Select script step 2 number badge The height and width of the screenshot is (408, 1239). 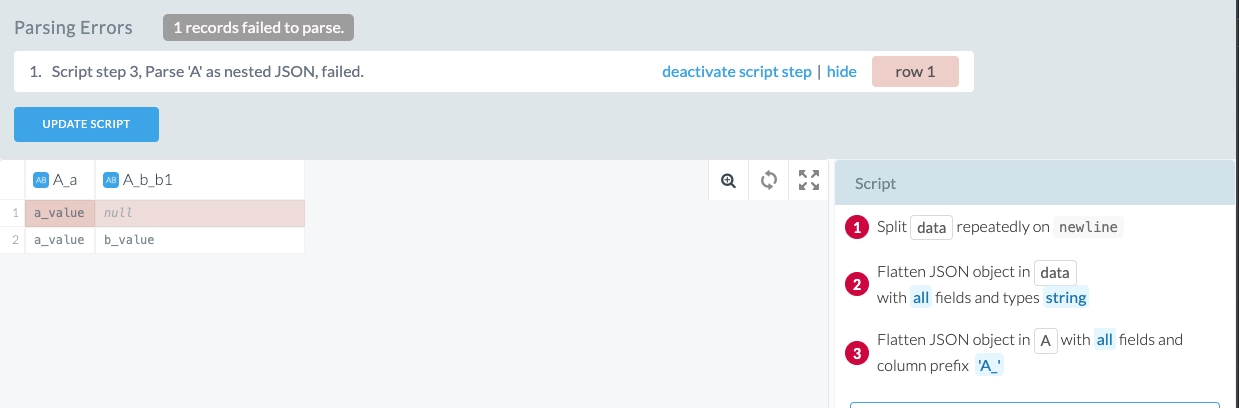[856, 285]
